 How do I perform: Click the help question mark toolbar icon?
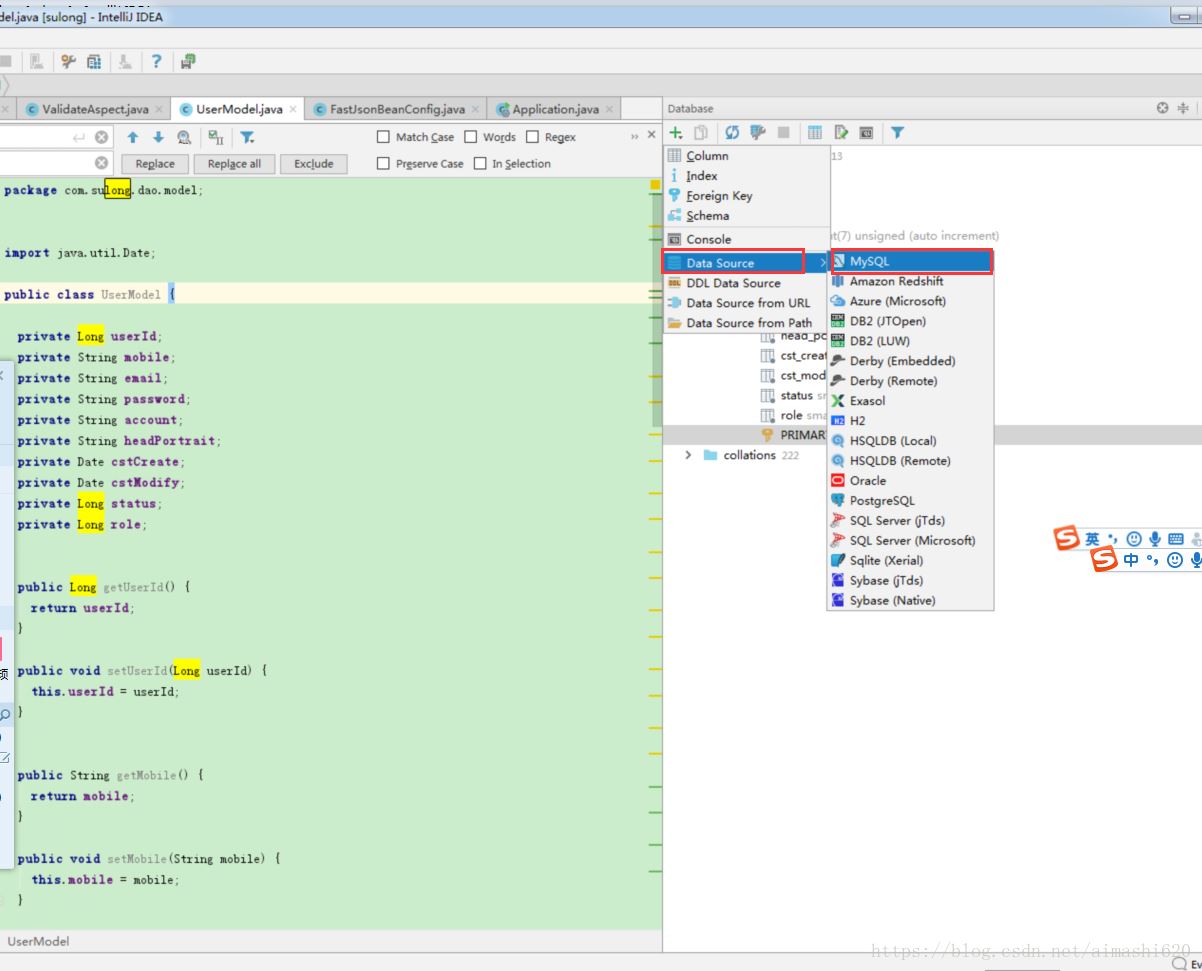[157, 61]
